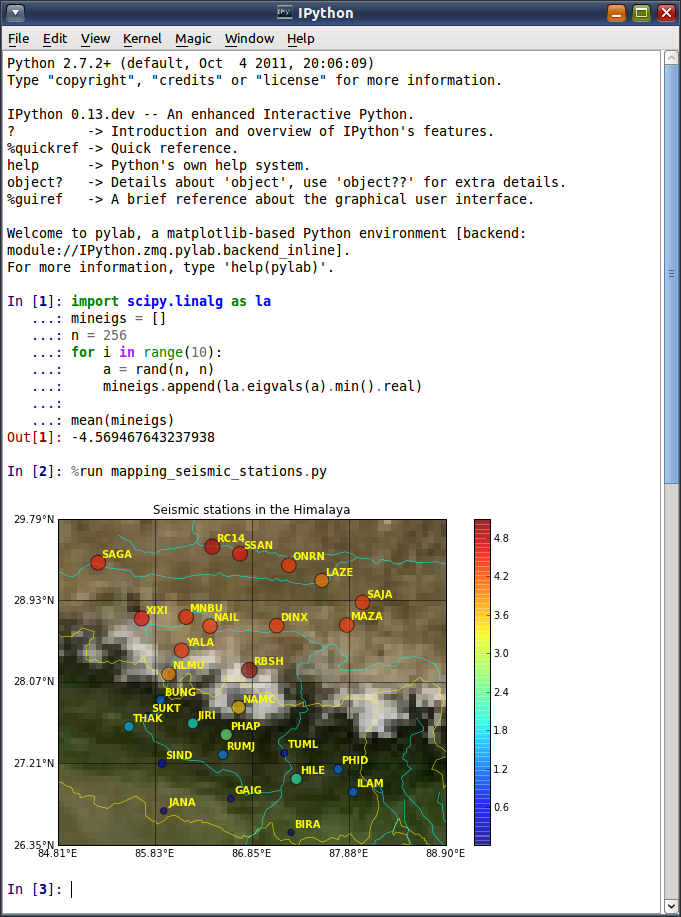The image size is (681, 917).
Task: Open the Window menu
Action: (x=249, y=39)
